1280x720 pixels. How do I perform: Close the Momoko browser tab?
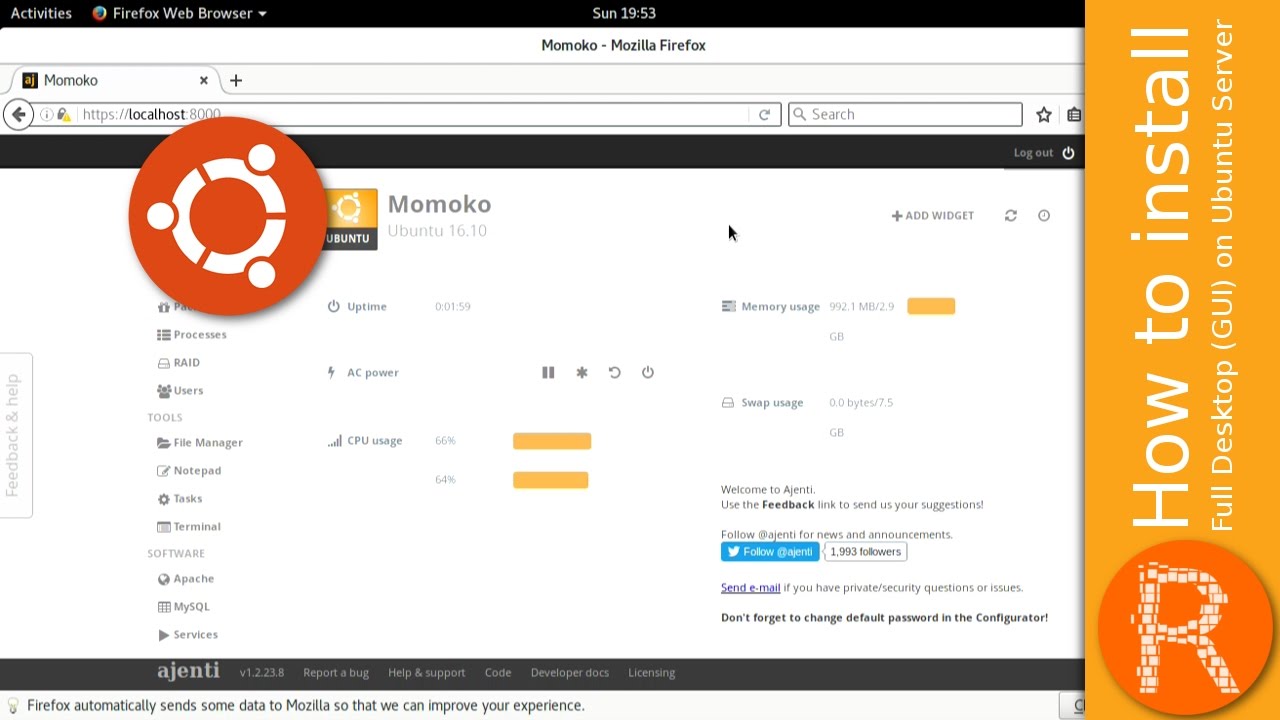point(204,80)
